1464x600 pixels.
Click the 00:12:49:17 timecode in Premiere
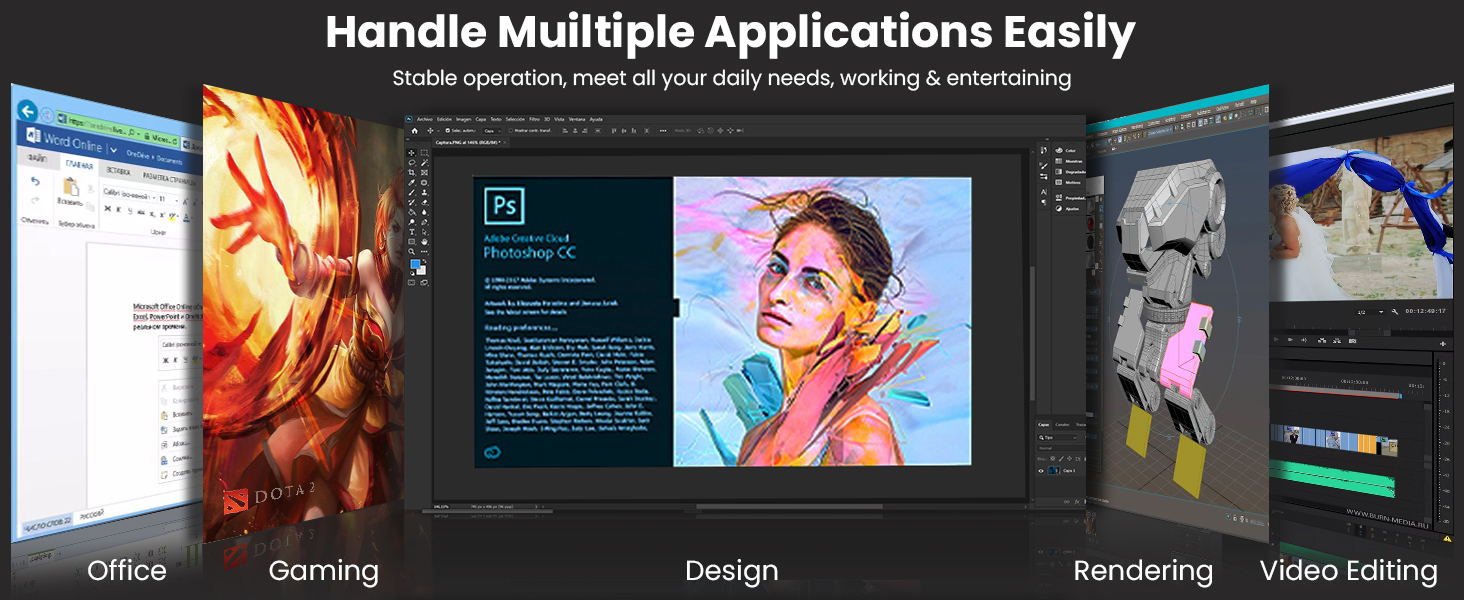[x=1426, y=311]
